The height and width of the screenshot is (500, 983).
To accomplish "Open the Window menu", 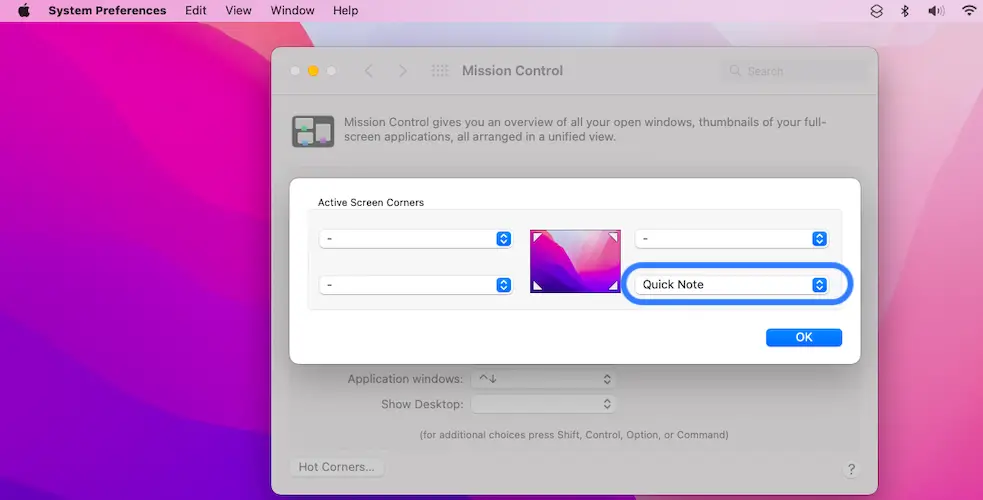I will [x=292, y=11].
